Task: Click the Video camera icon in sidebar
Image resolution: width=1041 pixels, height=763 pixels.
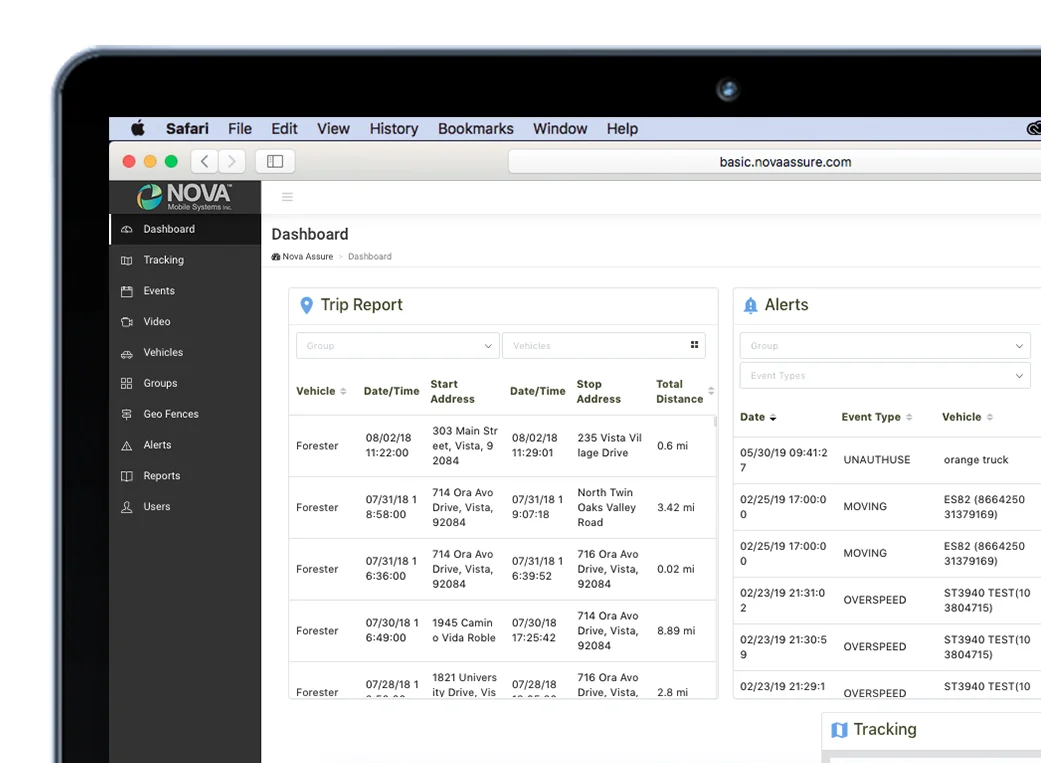Action: 127,321
